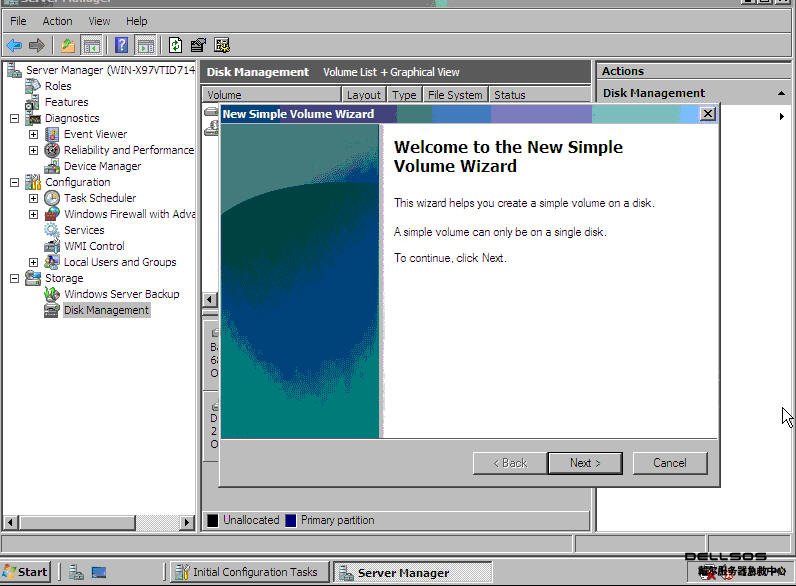Open Help via the question mark icon
Screen dimensions: 796x586
[x=121, y=45]
